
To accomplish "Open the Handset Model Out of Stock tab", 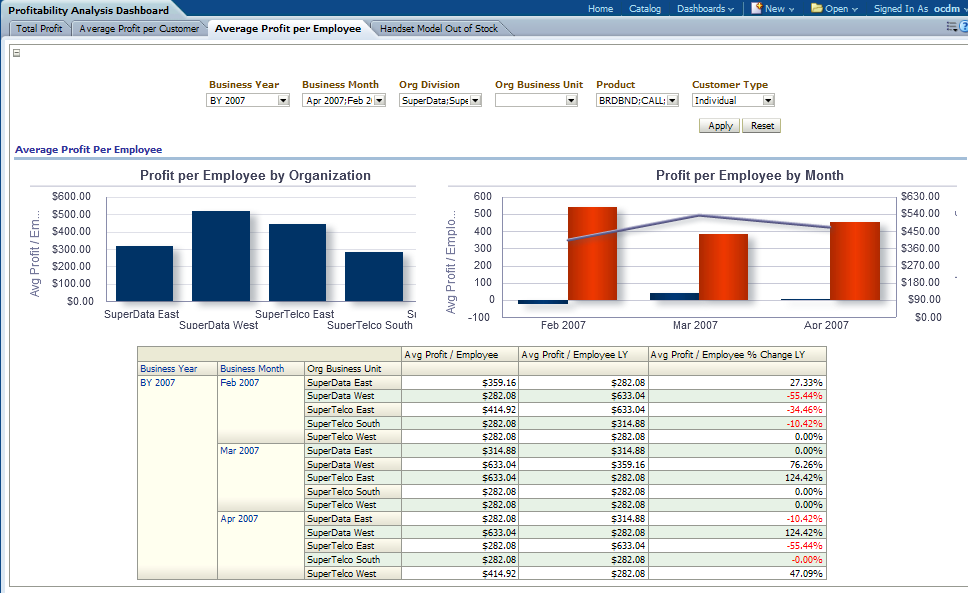I will tap(439, 29).
